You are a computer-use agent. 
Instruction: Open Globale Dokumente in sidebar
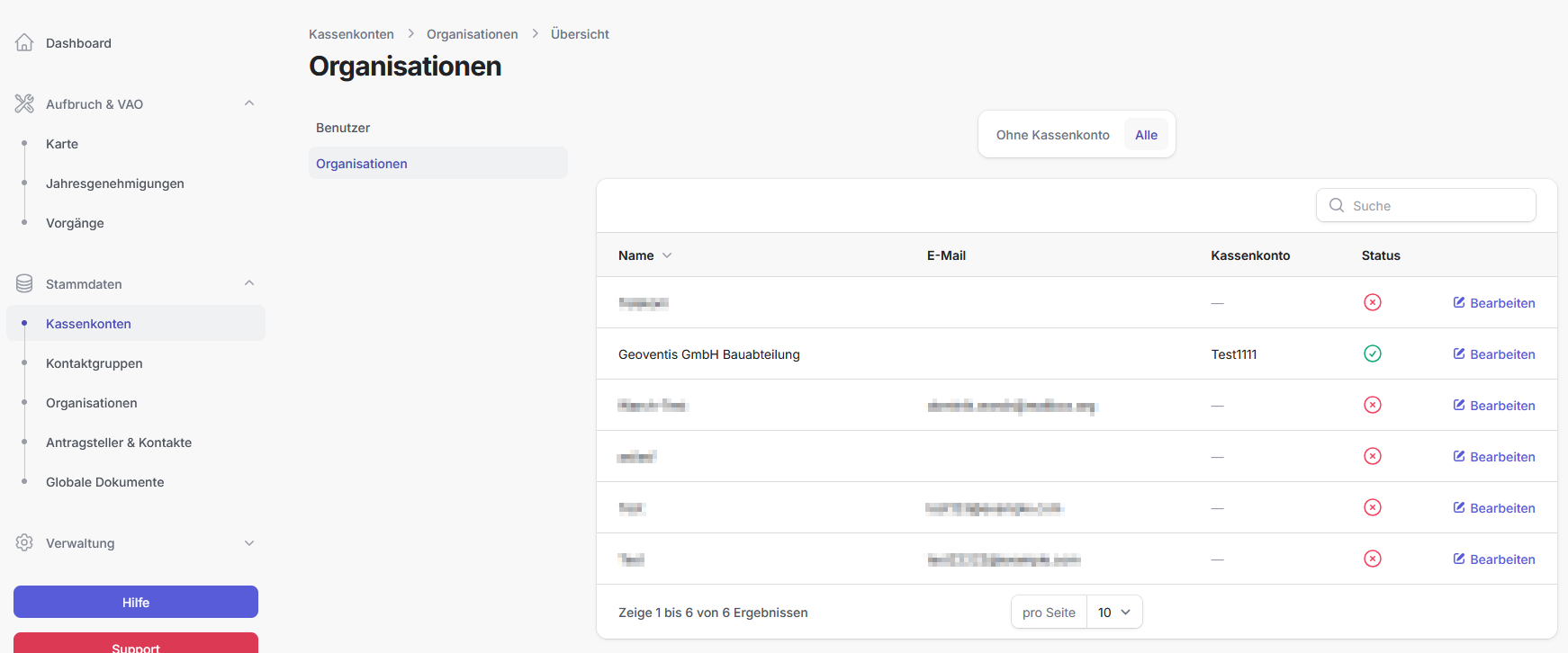coord(105,482)
